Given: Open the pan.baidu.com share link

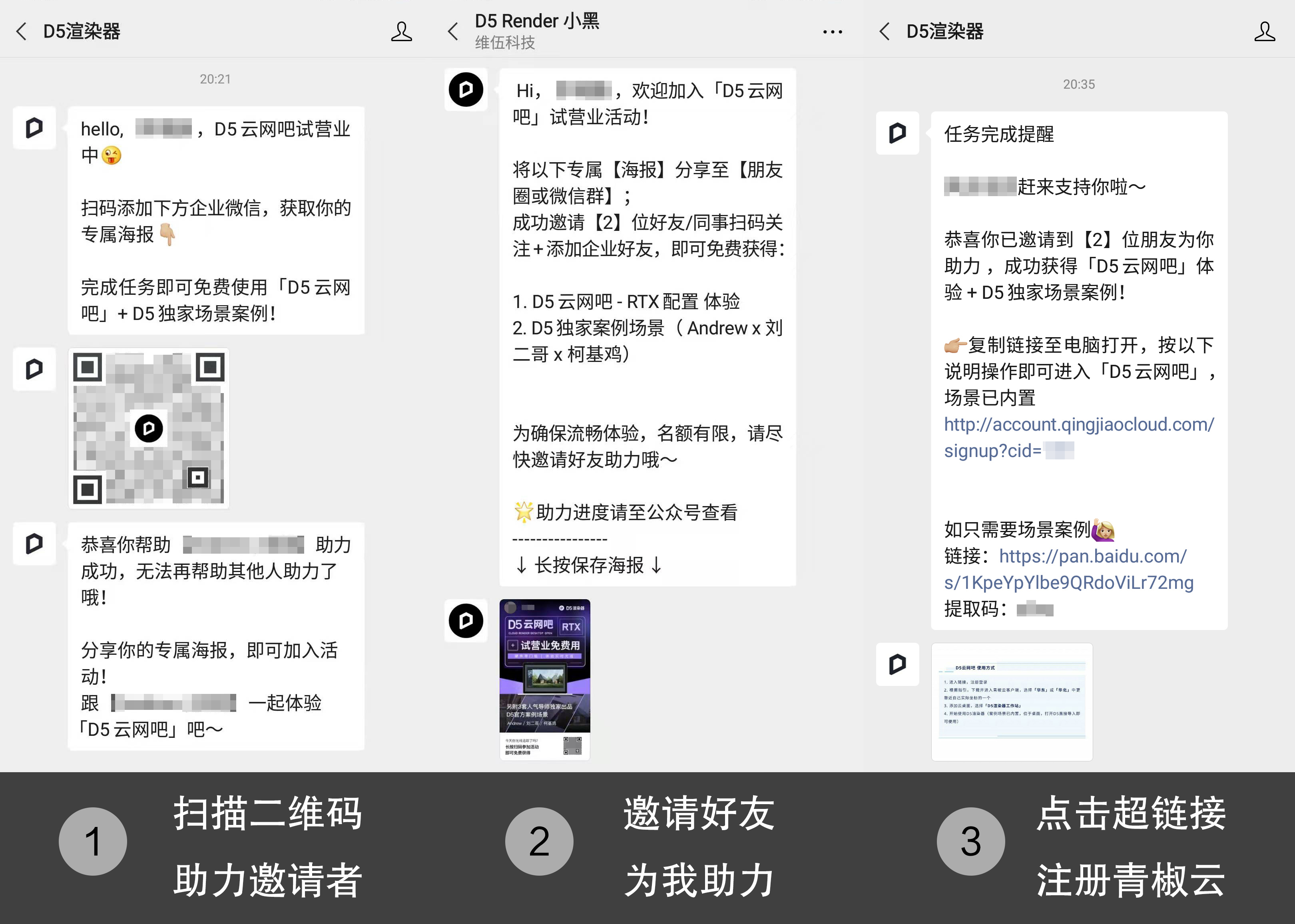Looking at the screenshot, I should coord(1069,570).
